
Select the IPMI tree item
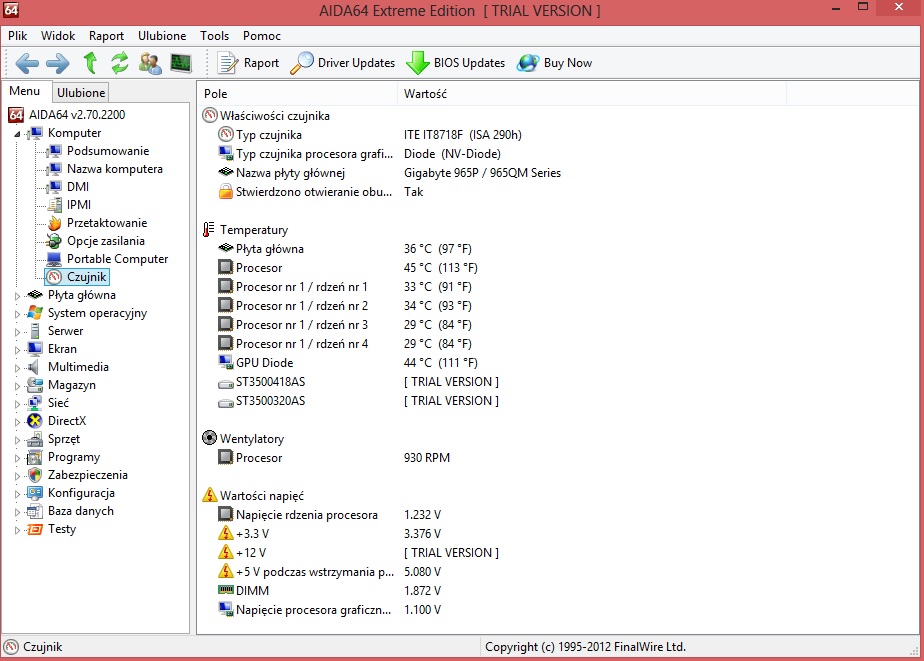tap(79, 205)
